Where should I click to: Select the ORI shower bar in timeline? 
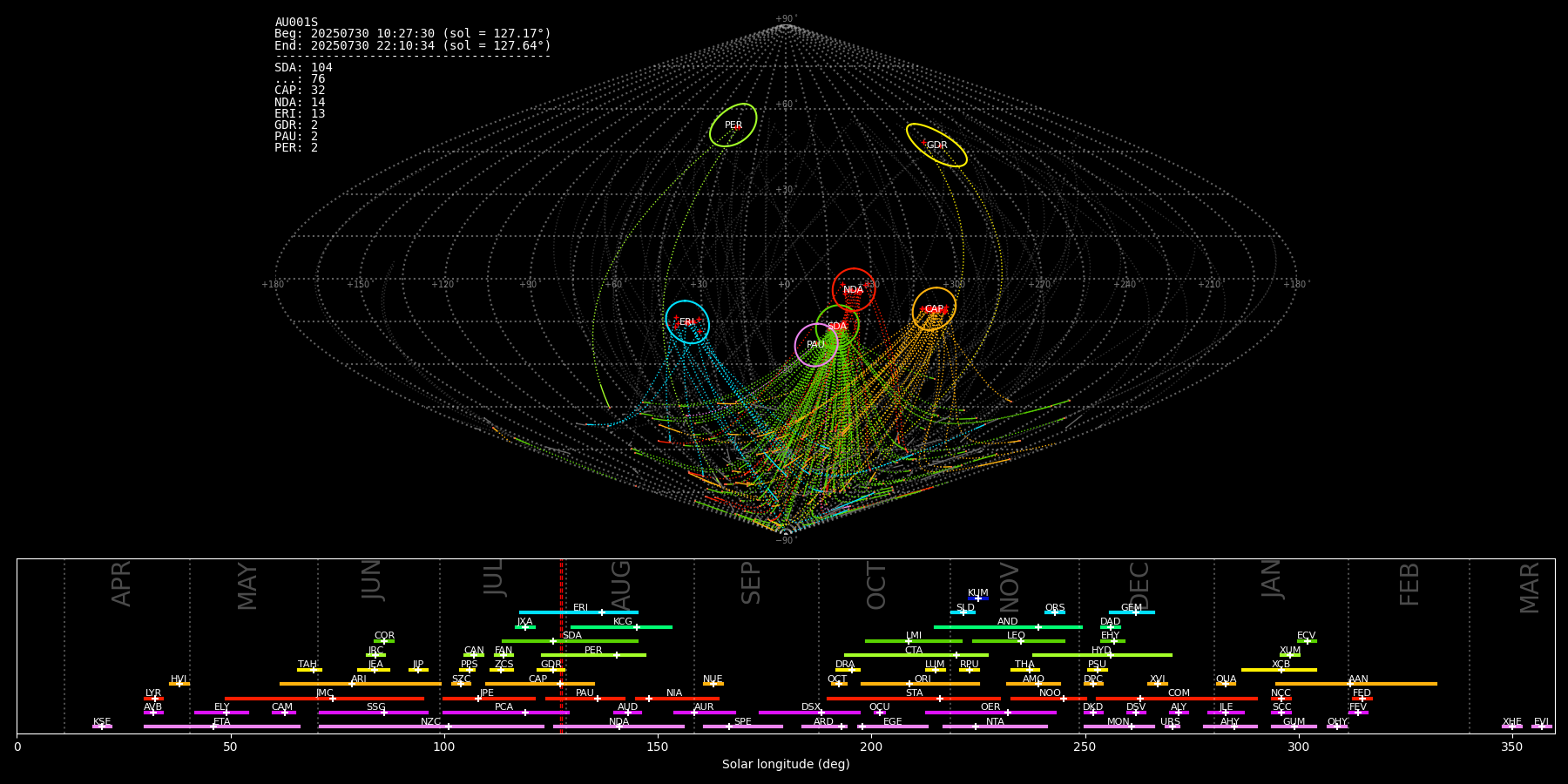coord(920,684)
